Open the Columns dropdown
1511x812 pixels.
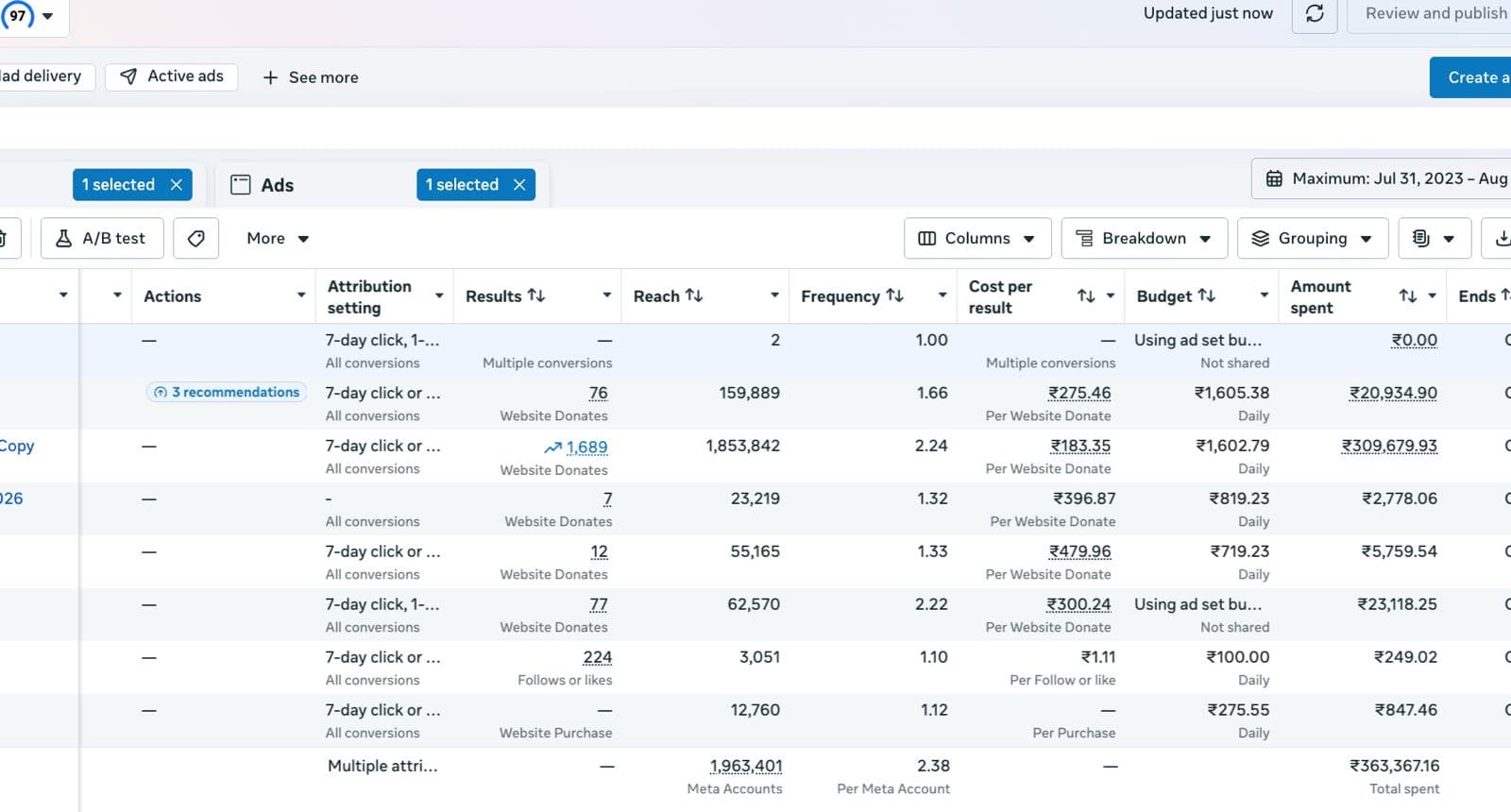(977, 239)
